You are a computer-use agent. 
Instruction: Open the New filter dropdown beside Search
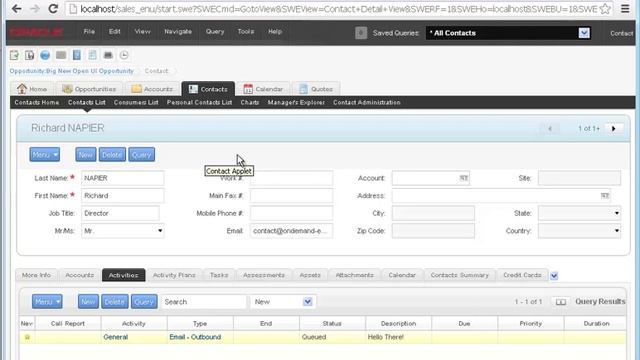pyautogui.click(x=307, y=302)
